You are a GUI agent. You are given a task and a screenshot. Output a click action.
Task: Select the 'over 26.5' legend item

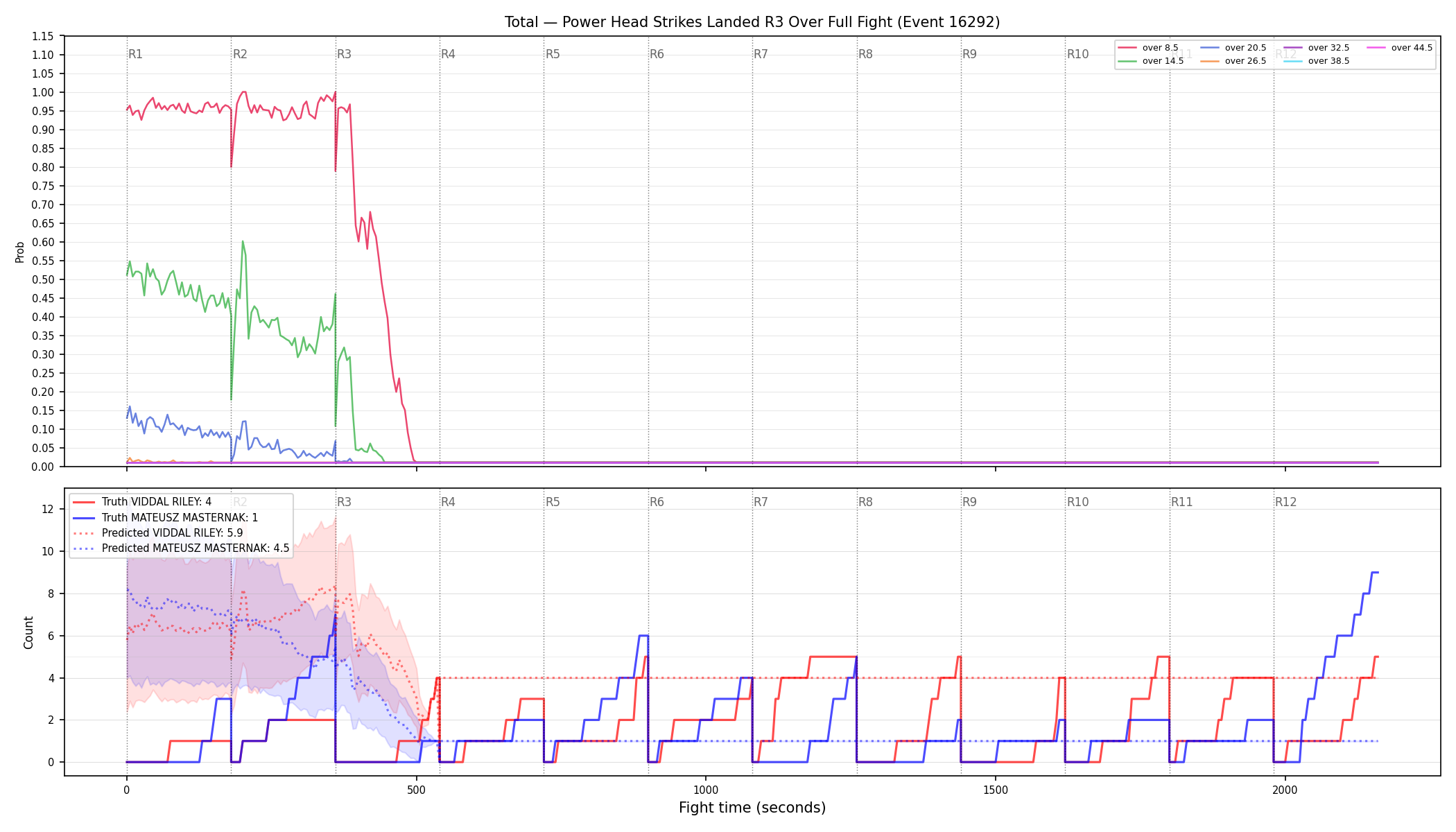click(x=1233, y=61)
